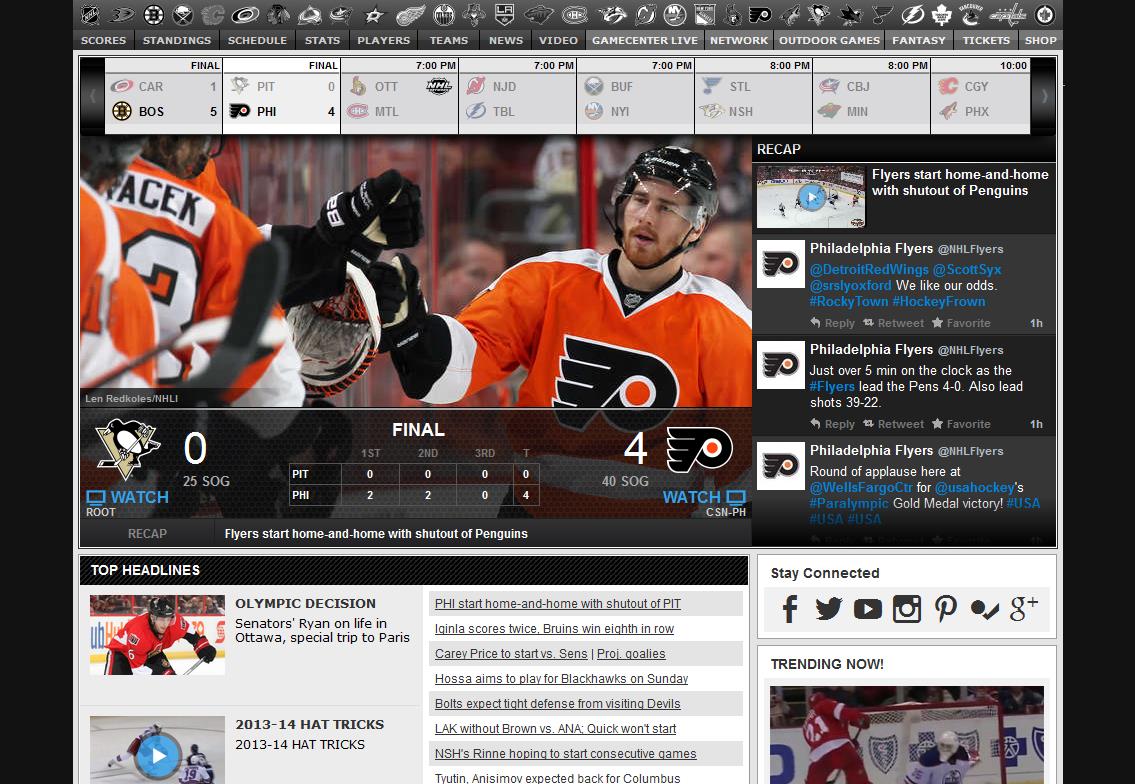Open the SCHEDULE menu tab
Image resolution: width=1135 pixels, height=784 pixels.
click(257, 41)
